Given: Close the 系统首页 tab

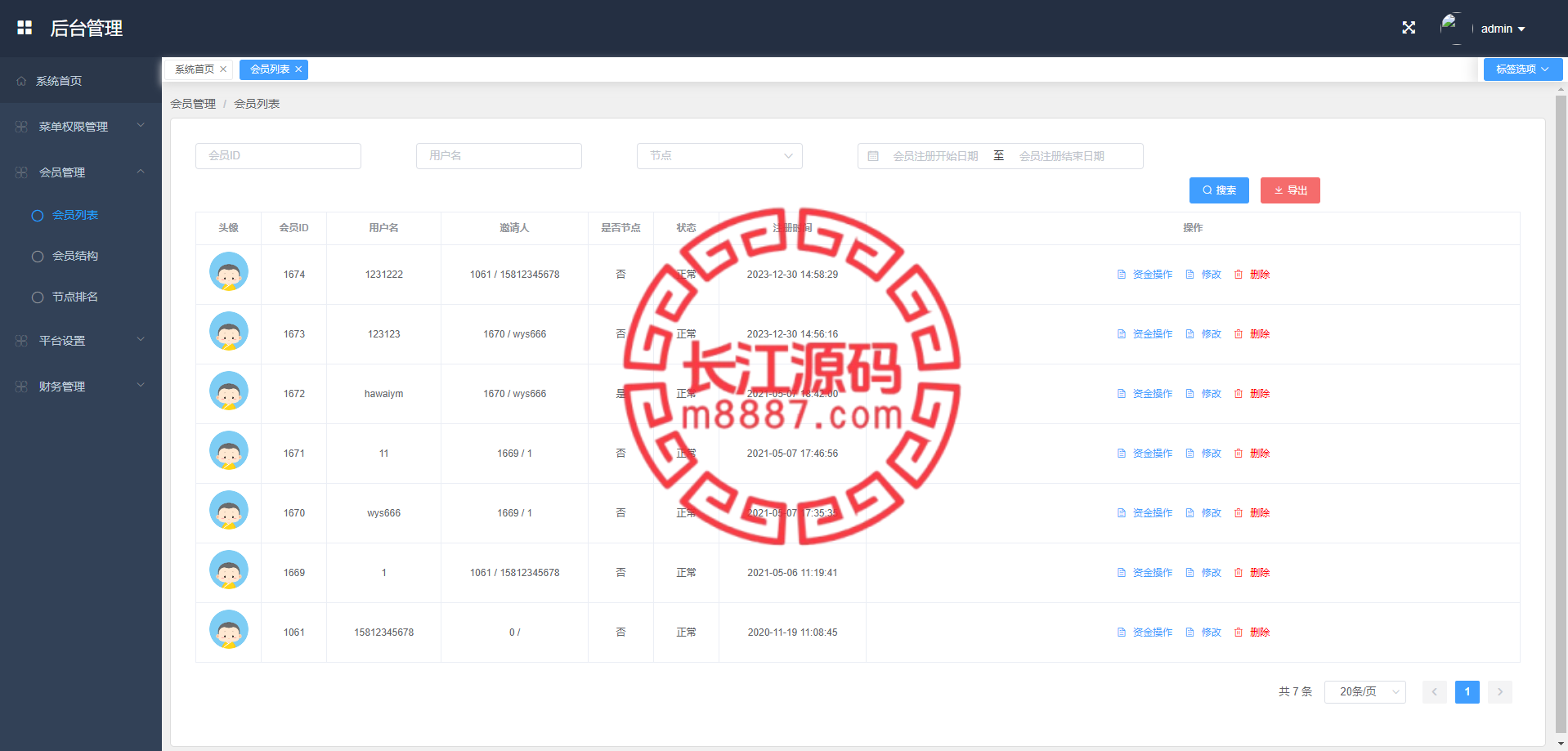Looking at the screenshot, I should pos(223,69).
